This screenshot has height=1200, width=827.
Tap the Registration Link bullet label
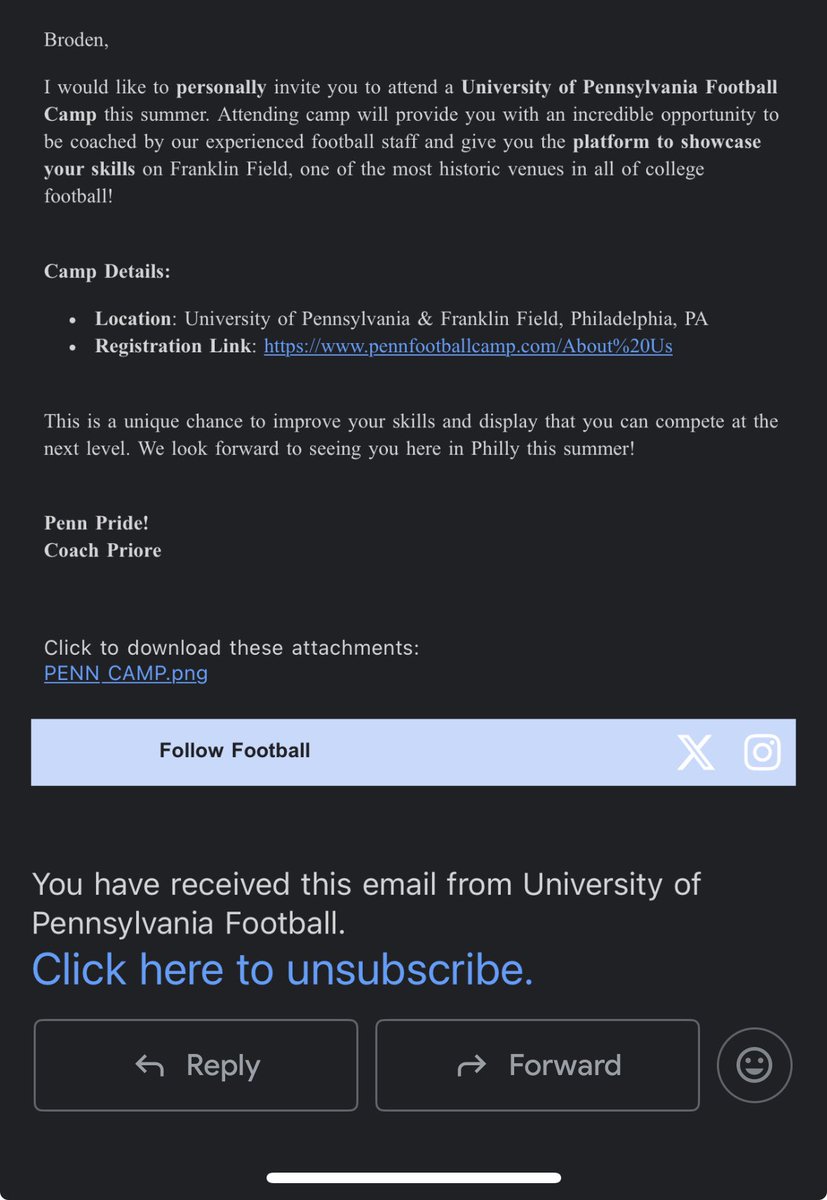pyautogui.click(x=176, y=347)
